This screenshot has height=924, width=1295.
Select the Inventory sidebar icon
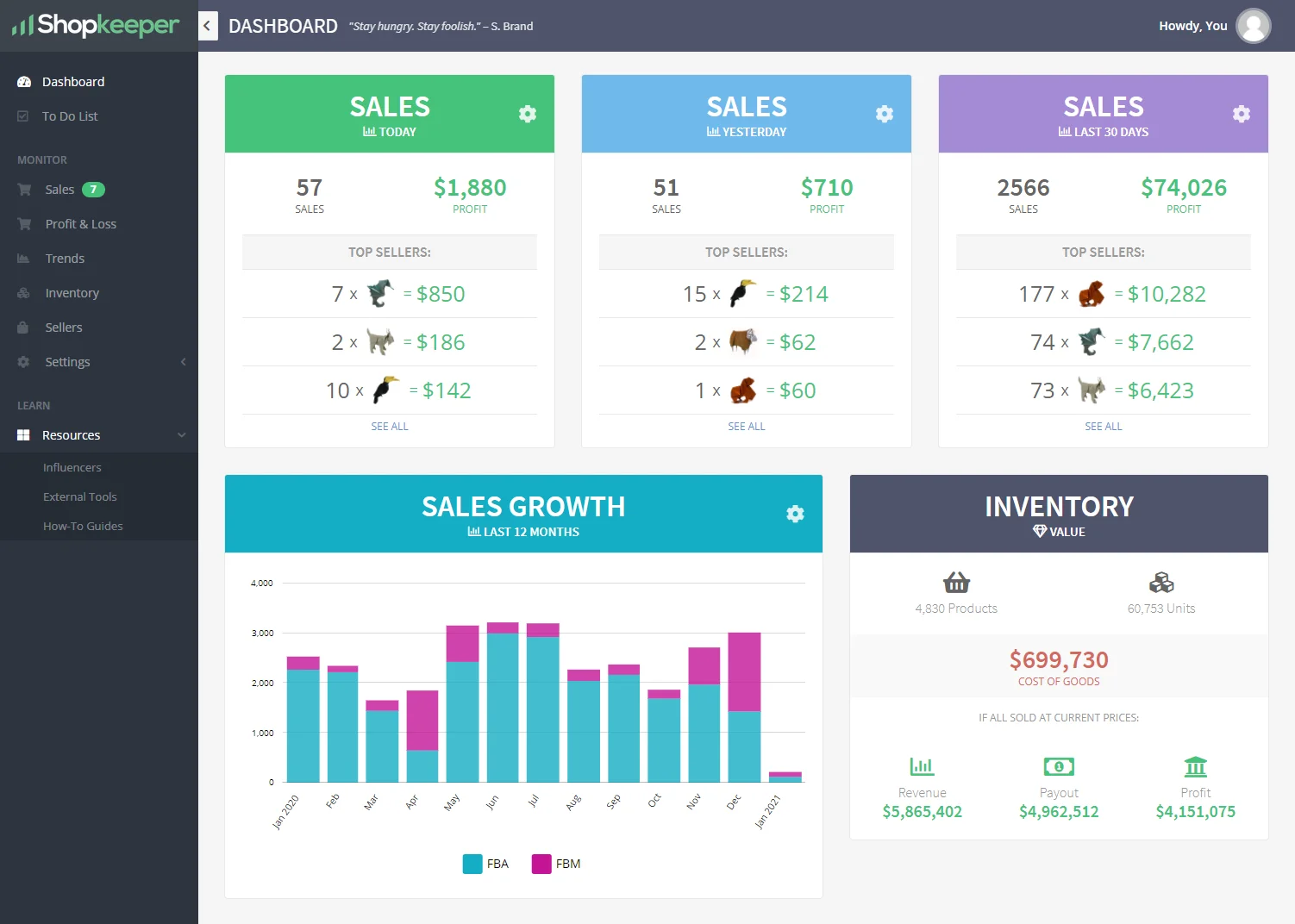coord(23,292)
